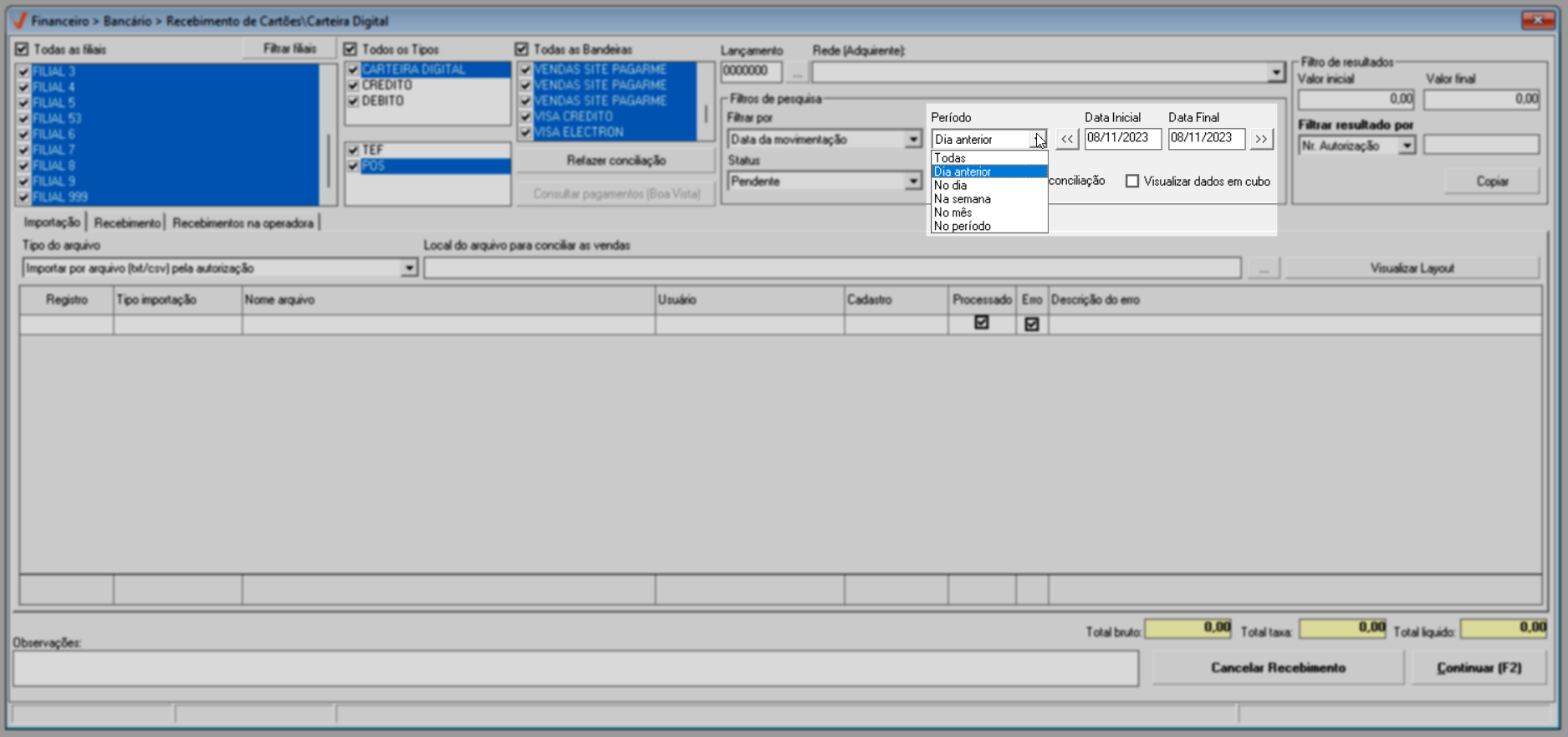This screenshot has height=737, width=1568.
Task: Choose 'No mês' in the Período list
Action: [953, 212]
